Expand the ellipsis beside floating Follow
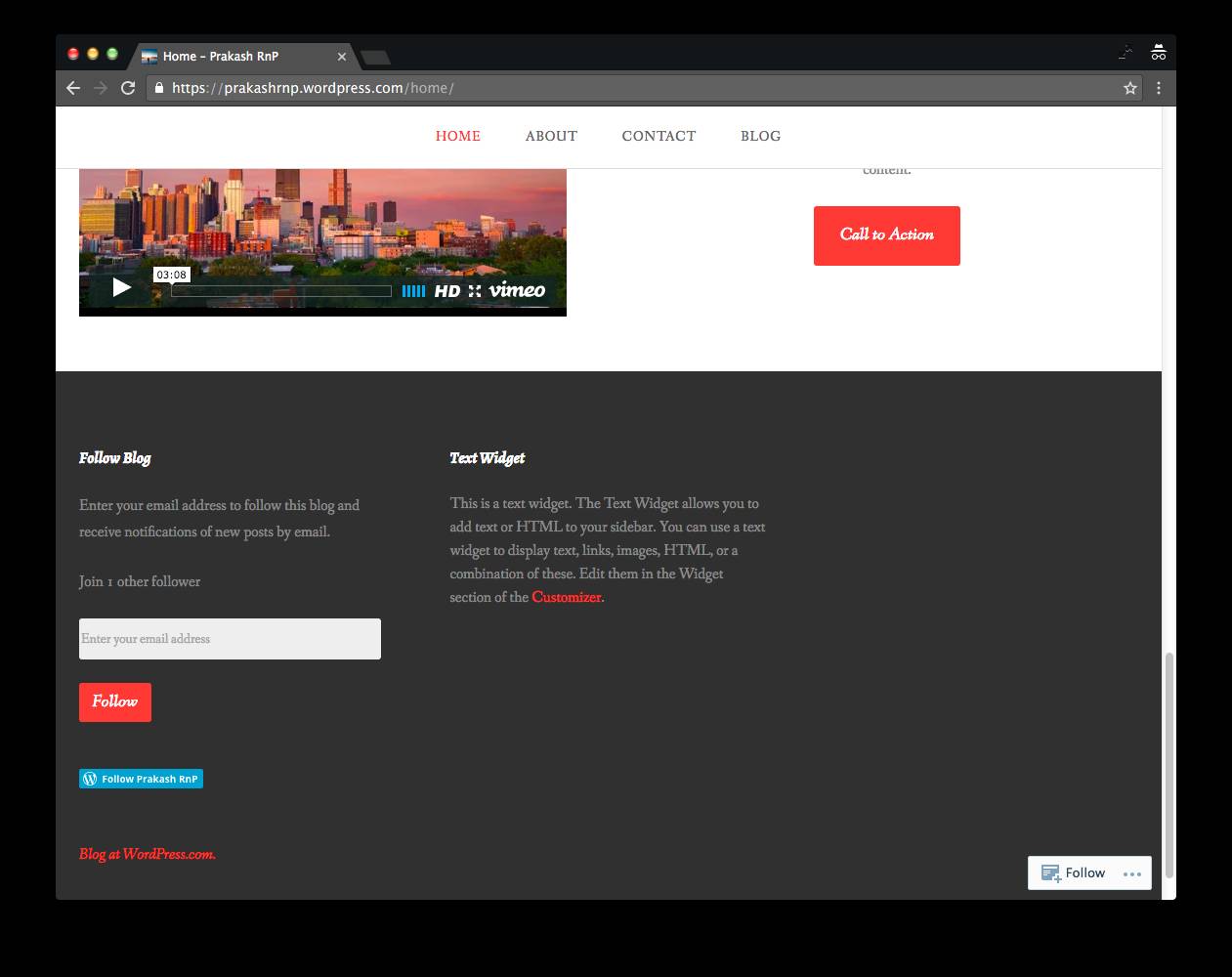 click(1131, 873)
